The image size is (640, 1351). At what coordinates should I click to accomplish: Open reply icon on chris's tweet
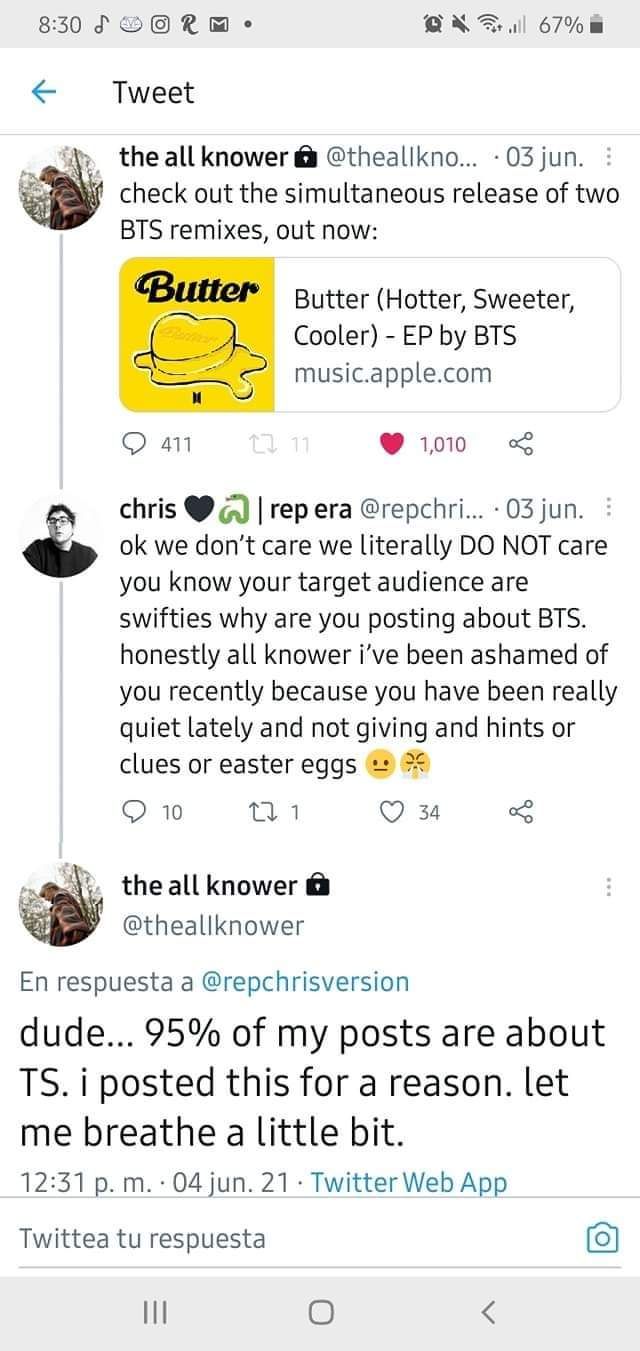click(135, 813)
